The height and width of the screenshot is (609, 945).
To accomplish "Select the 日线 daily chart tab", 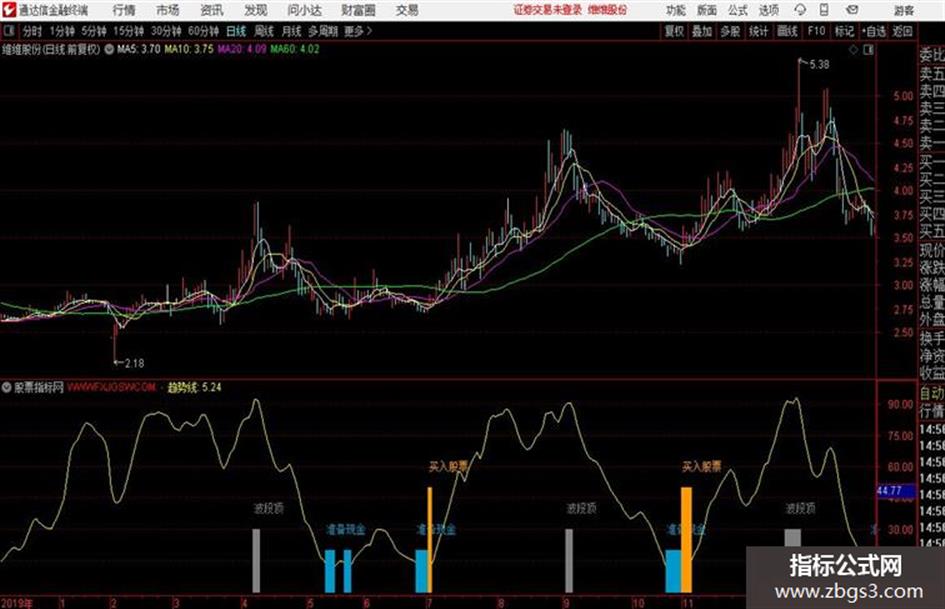I will click(236, 31).
